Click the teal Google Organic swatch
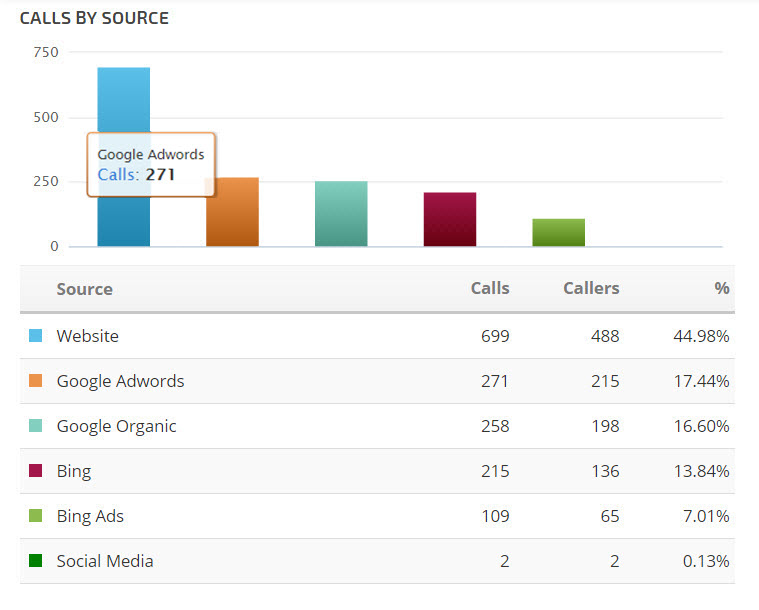Image resolution: width=759 pixels, height=610 pixels. 36,426
